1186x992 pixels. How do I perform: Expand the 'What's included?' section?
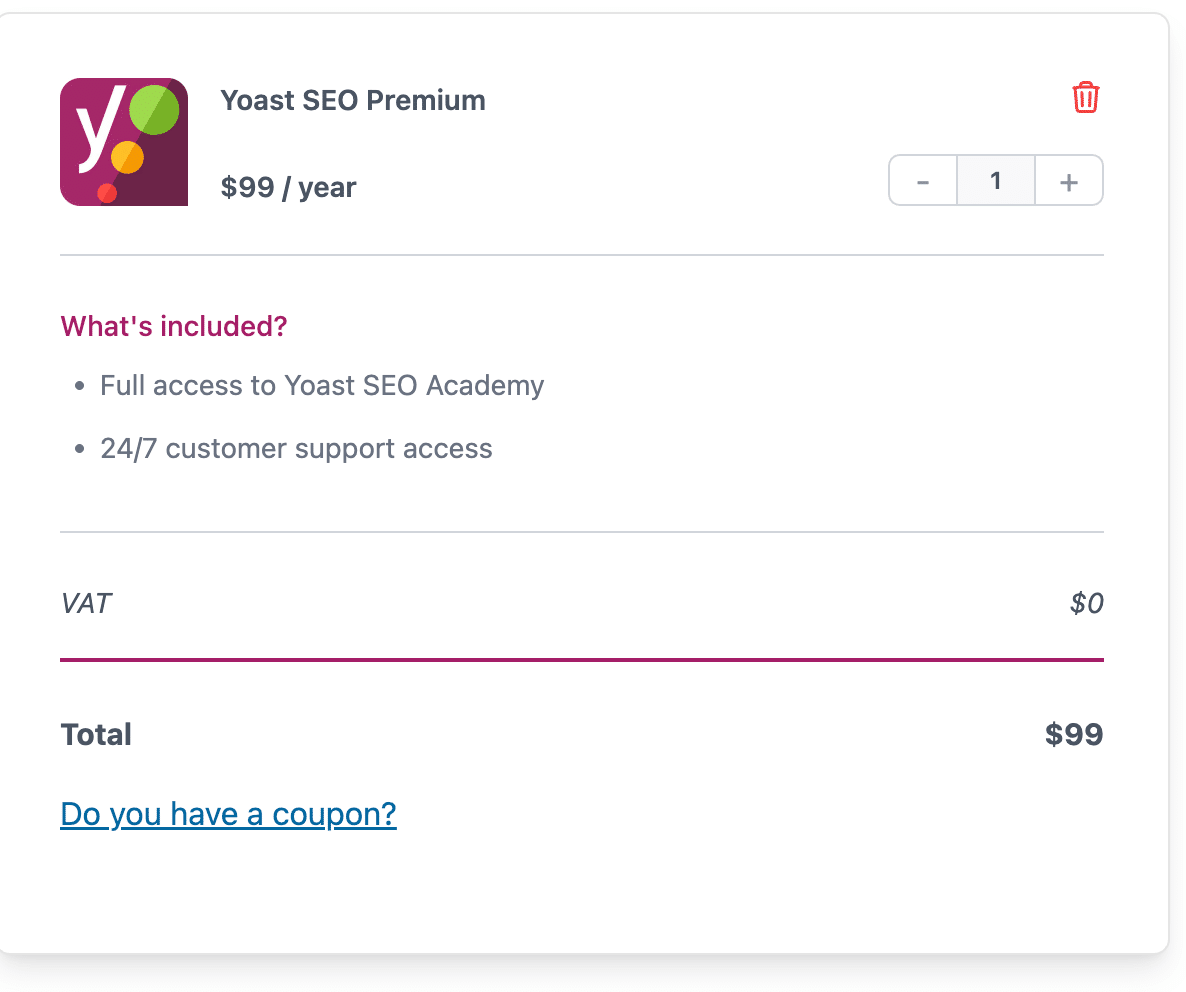[x=173, y=326]
